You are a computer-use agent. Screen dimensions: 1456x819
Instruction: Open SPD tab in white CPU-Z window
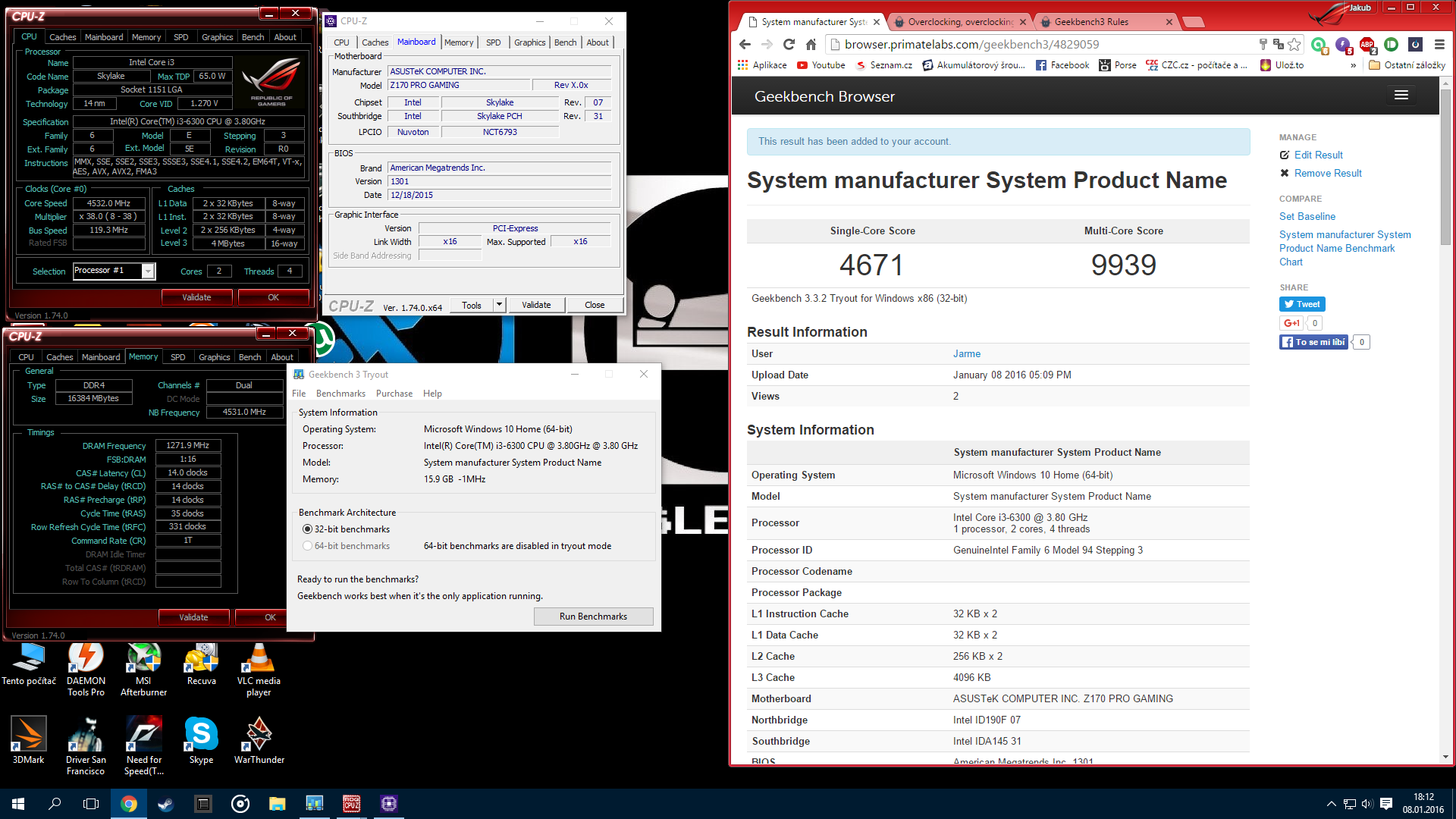pyautogui.click(x=493, y=42)
